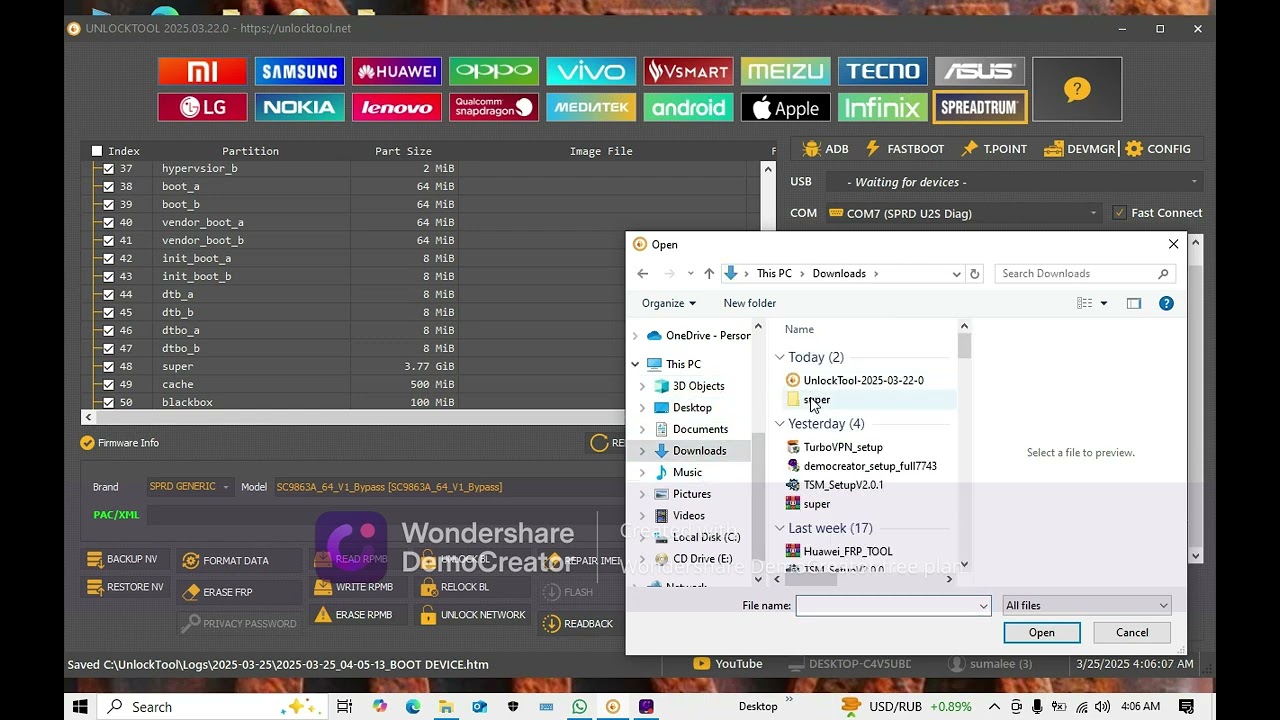This screenshot has width=1280, height=720.
Task: Open the ADB tab
Action: (826, 149)
